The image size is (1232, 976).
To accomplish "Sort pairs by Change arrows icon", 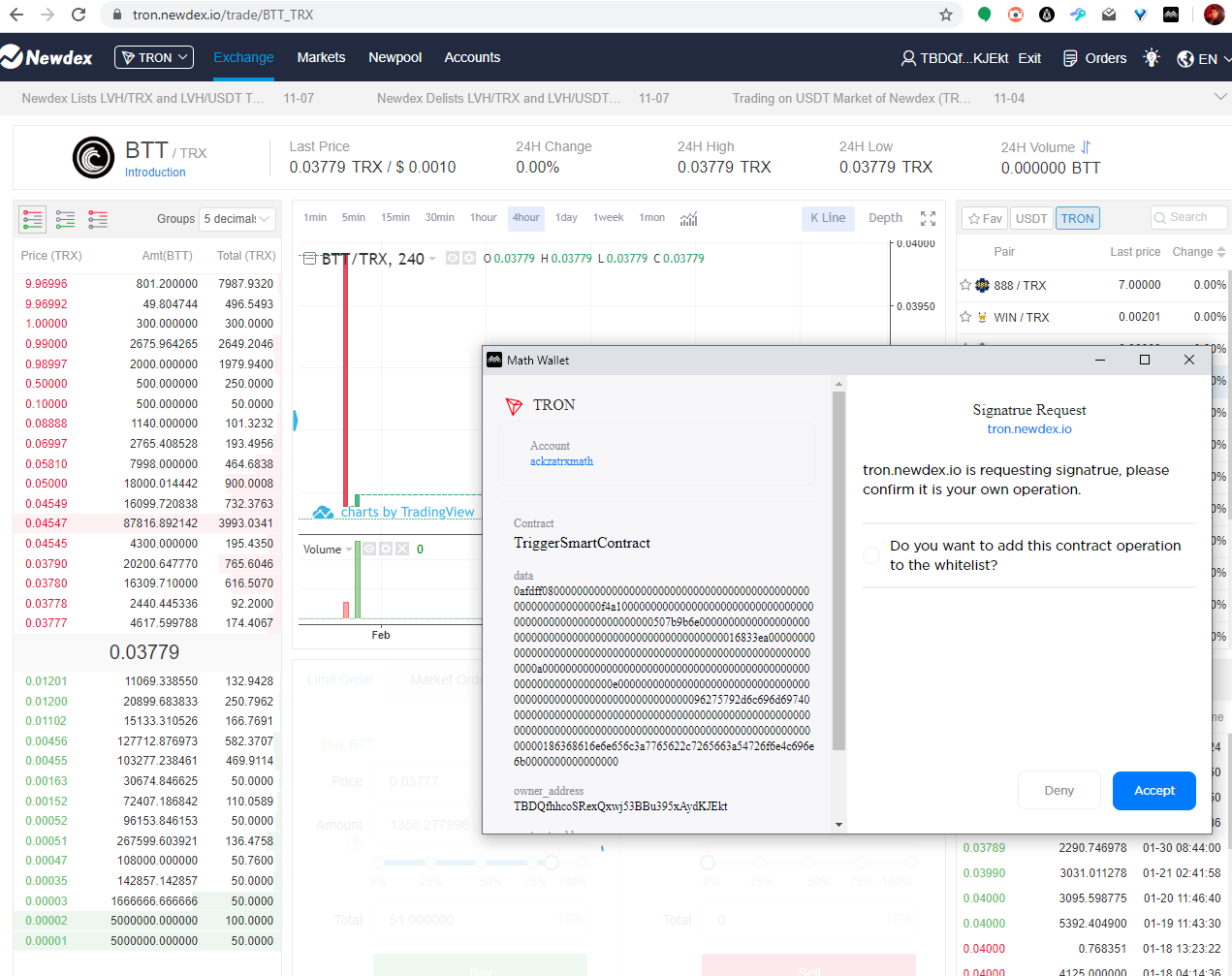I will tap(1221, 252).
